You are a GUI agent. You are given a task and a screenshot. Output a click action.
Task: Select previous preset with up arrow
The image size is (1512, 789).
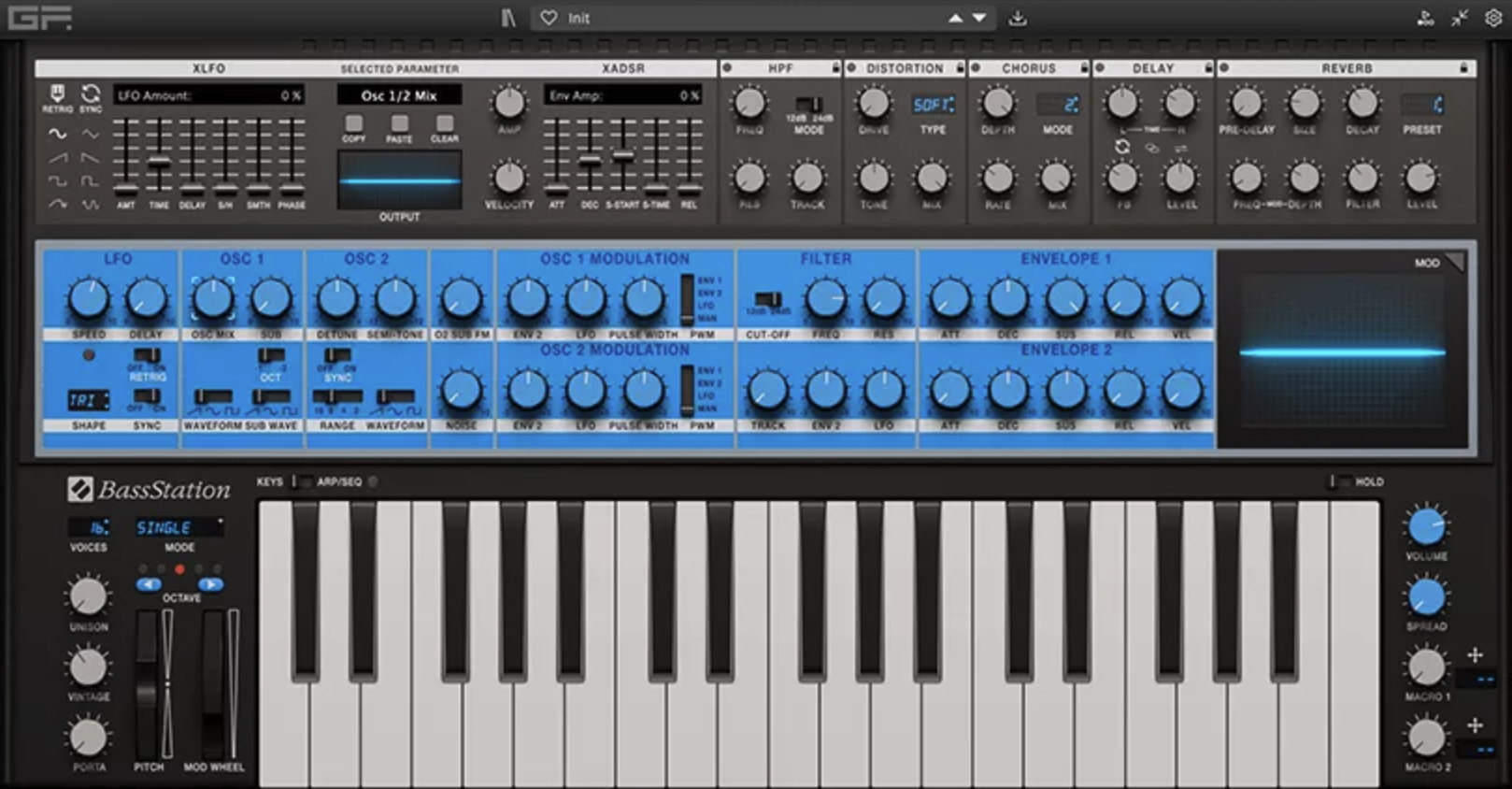click(955, 18)
